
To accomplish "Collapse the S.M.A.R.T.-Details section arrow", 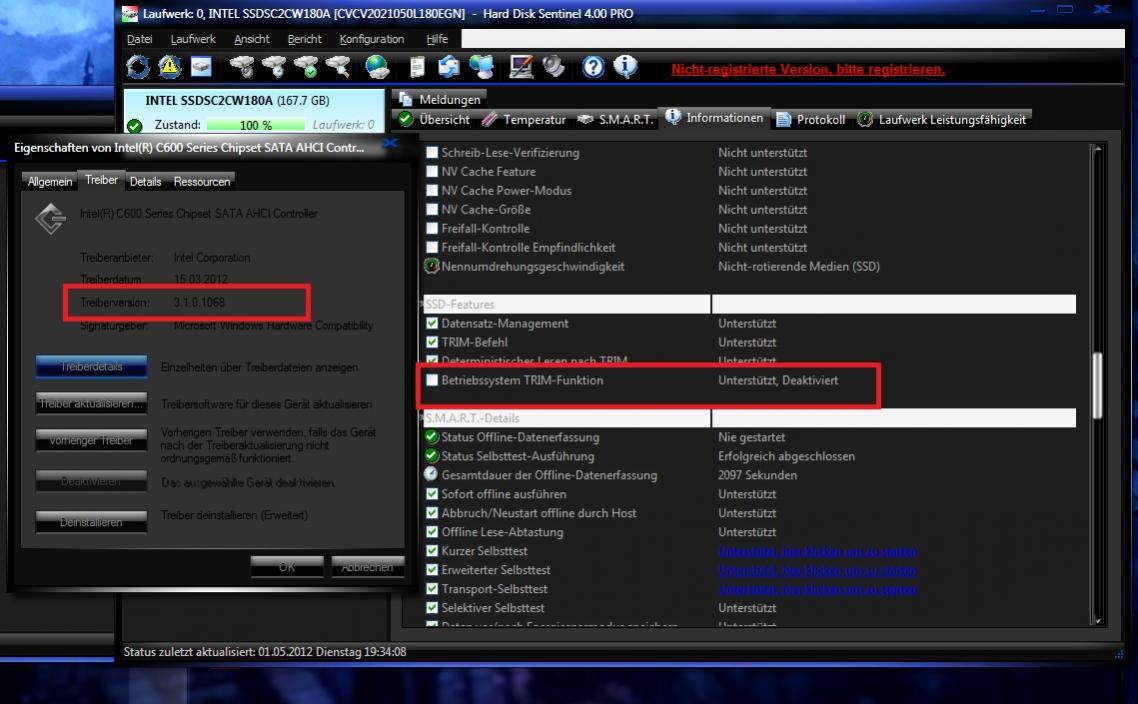I will [422, 418].
